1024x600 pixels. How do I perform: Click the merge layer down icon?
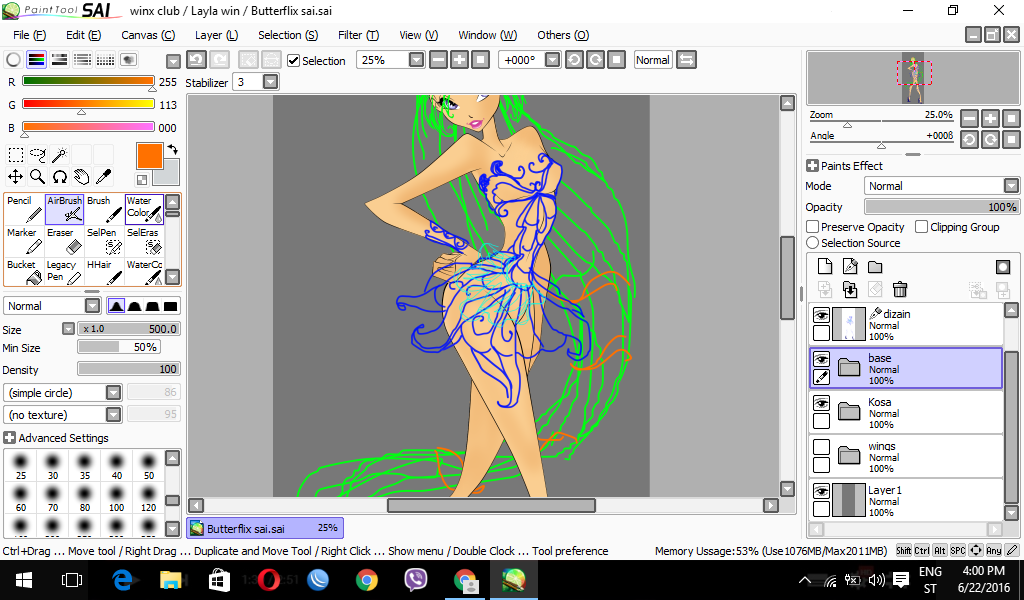(850, 289)
